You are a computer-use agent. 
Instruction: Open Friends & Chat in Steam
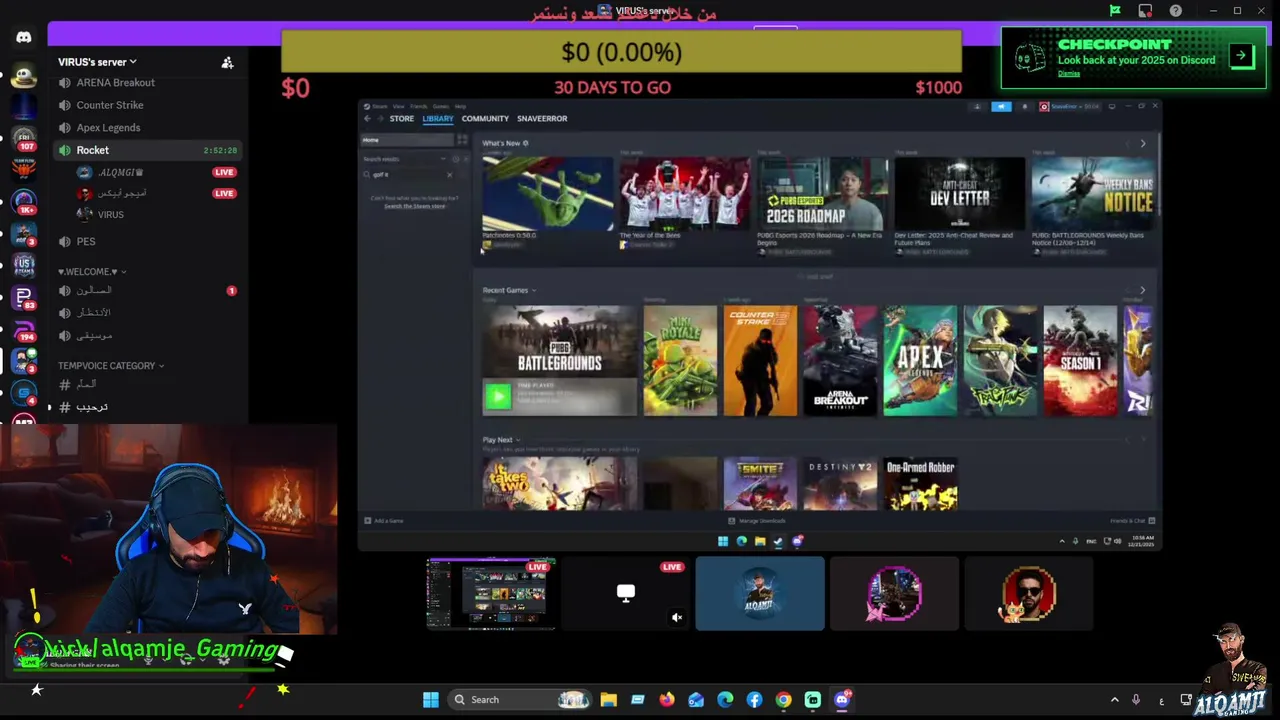click(1133, 521)
